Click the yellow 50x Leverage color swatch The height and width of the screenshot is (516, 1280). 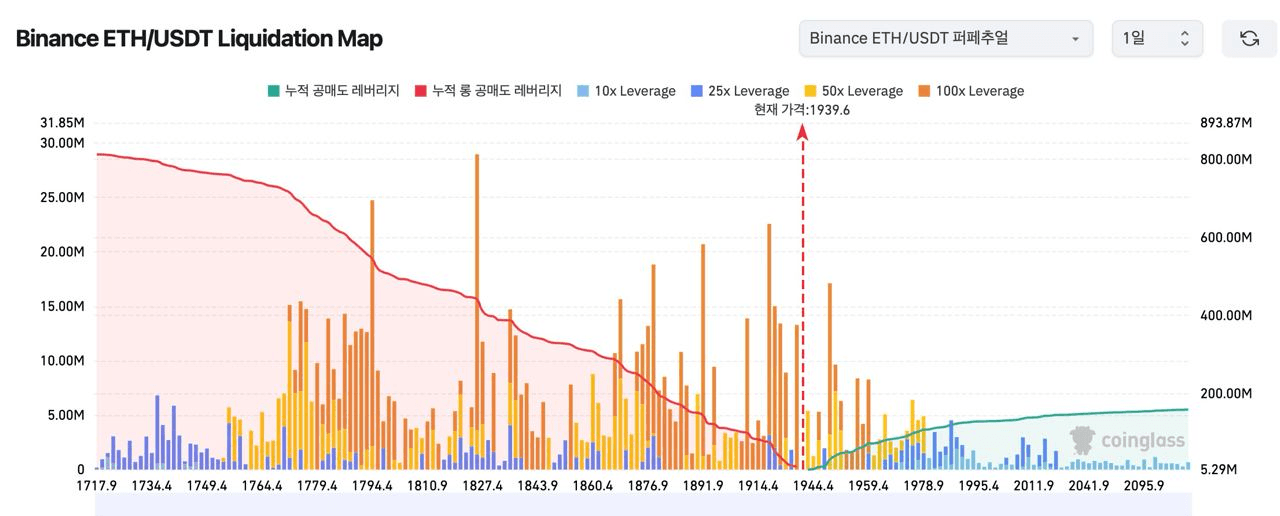coord(809,91)
